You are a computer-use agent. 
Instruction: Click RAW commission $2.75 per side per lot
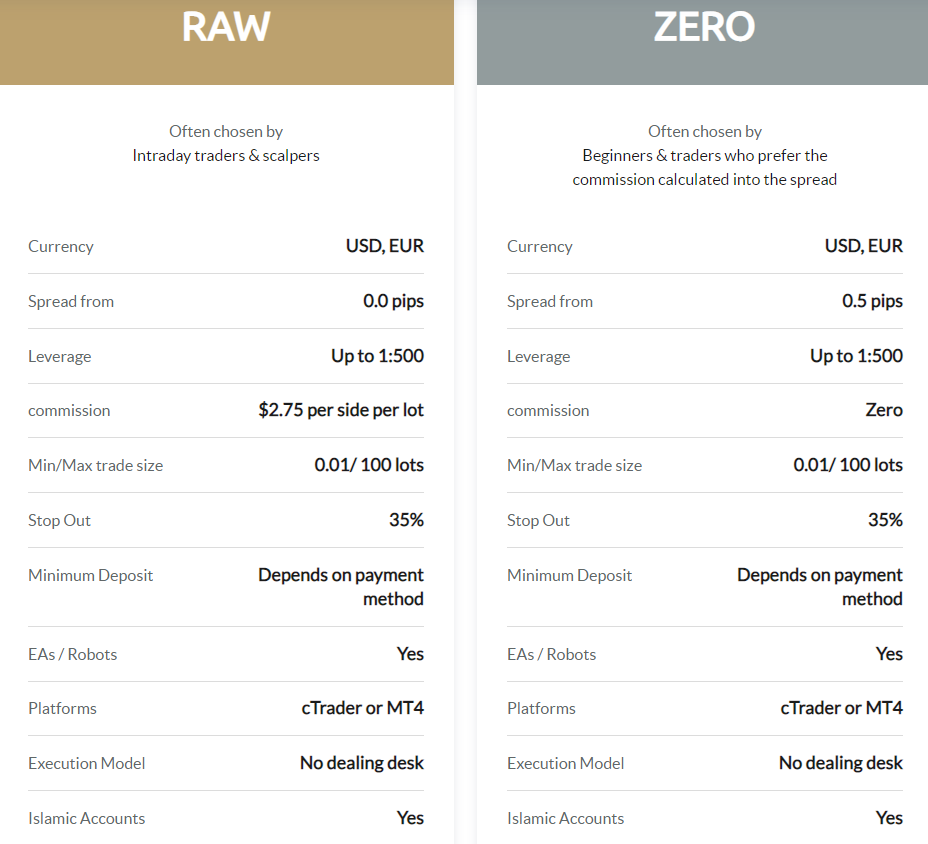pyautogui.click(x=341, y=410)
